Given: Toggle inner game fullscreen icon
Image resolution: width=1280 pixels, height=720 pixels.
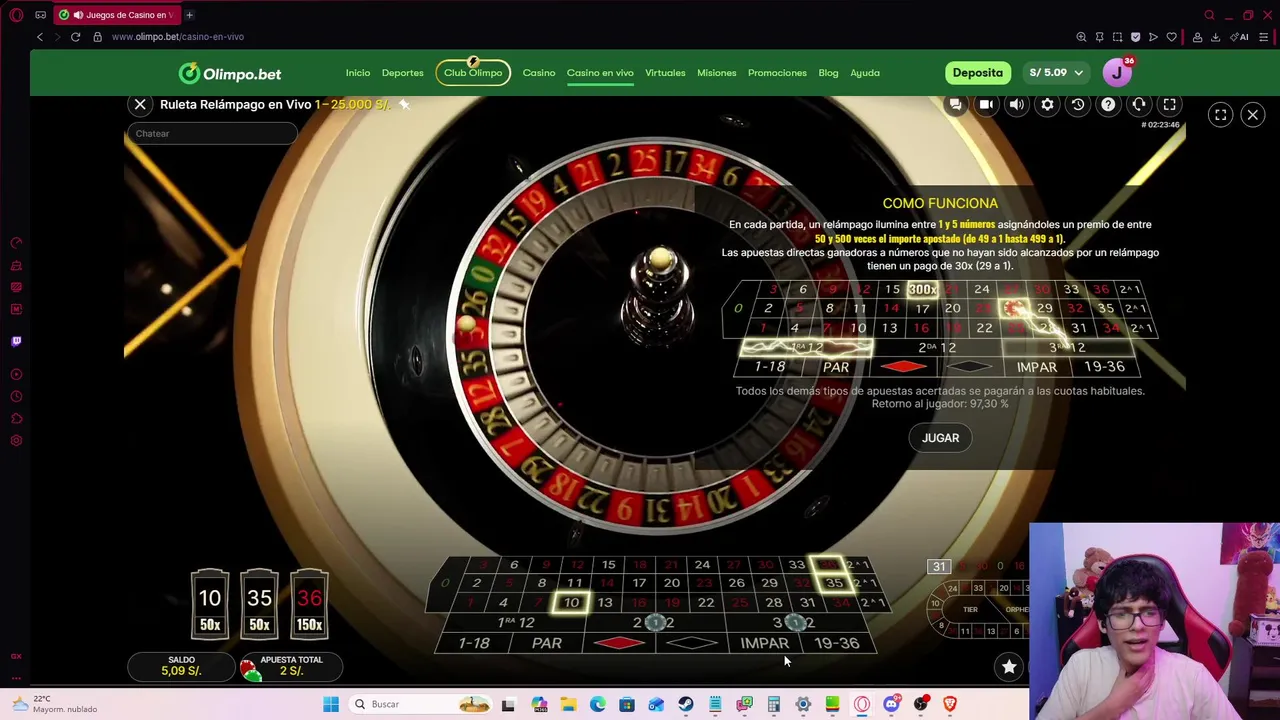Looking at the screenshot, I should tap(1169, 104).
